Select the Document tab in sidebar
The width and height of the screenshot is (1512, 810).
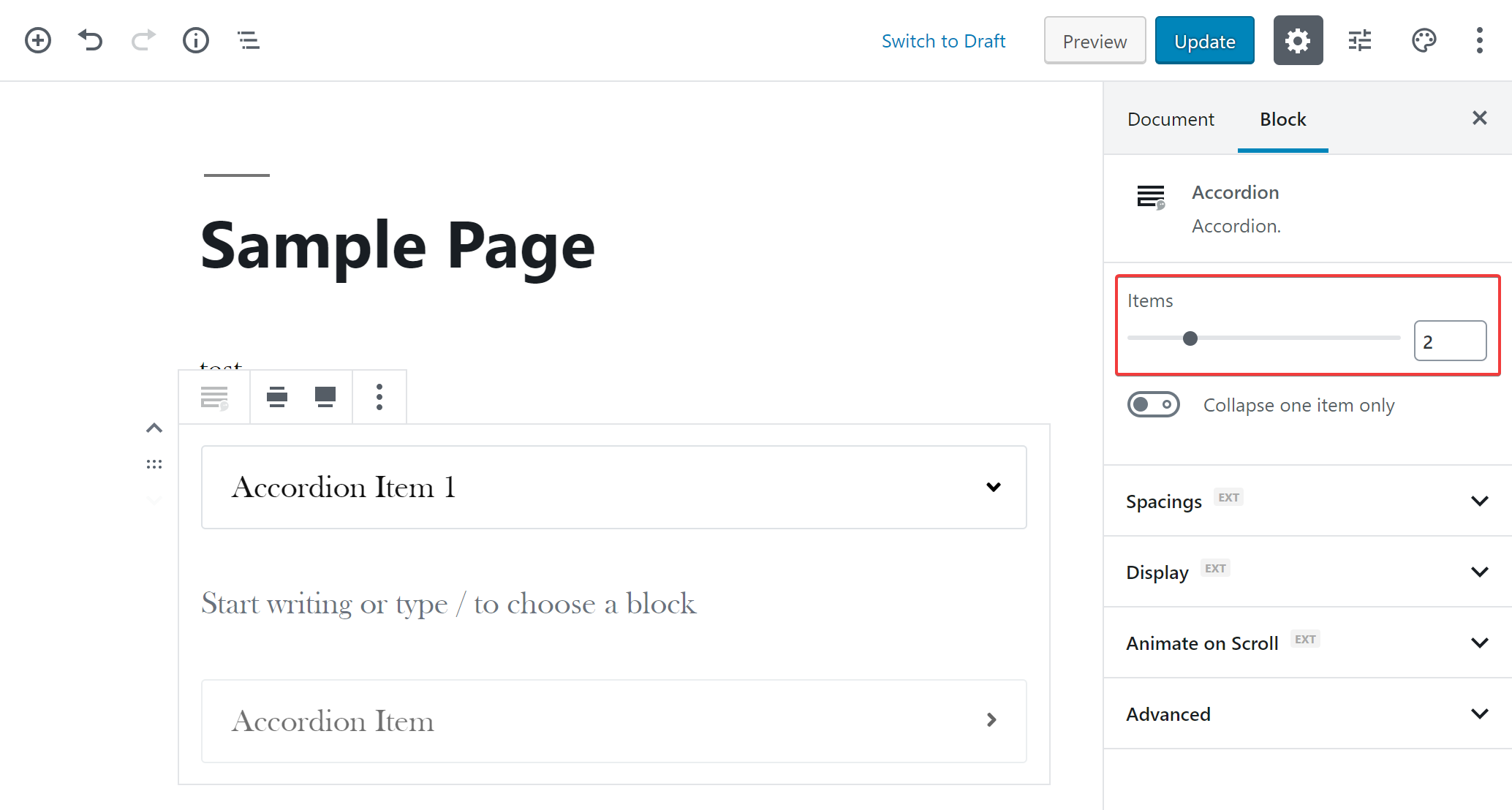point(1171,119)
